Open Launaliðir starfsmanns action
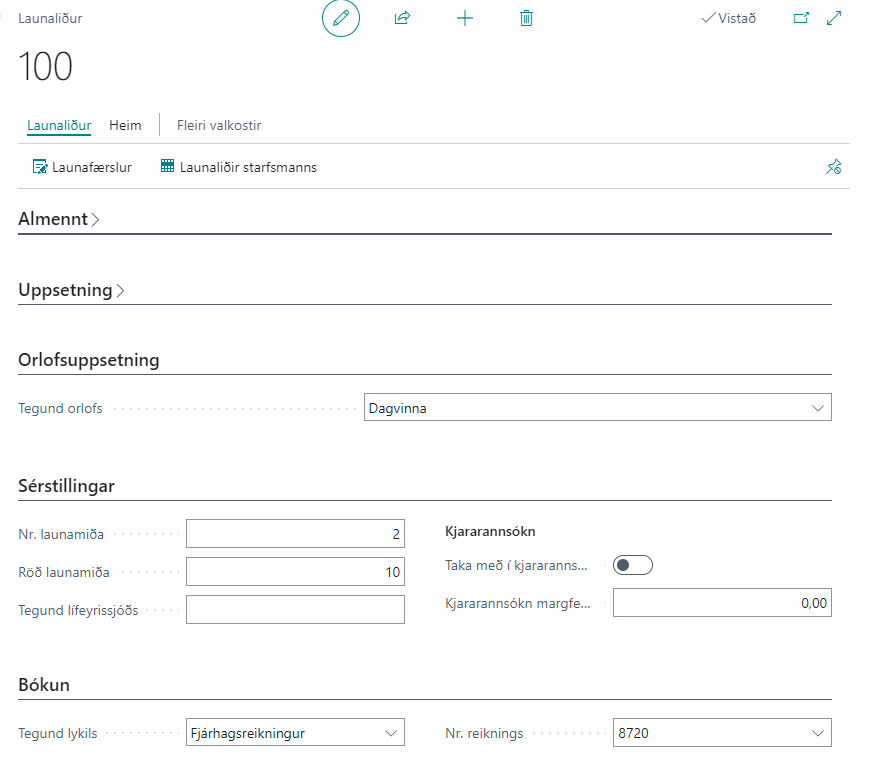 238,167
